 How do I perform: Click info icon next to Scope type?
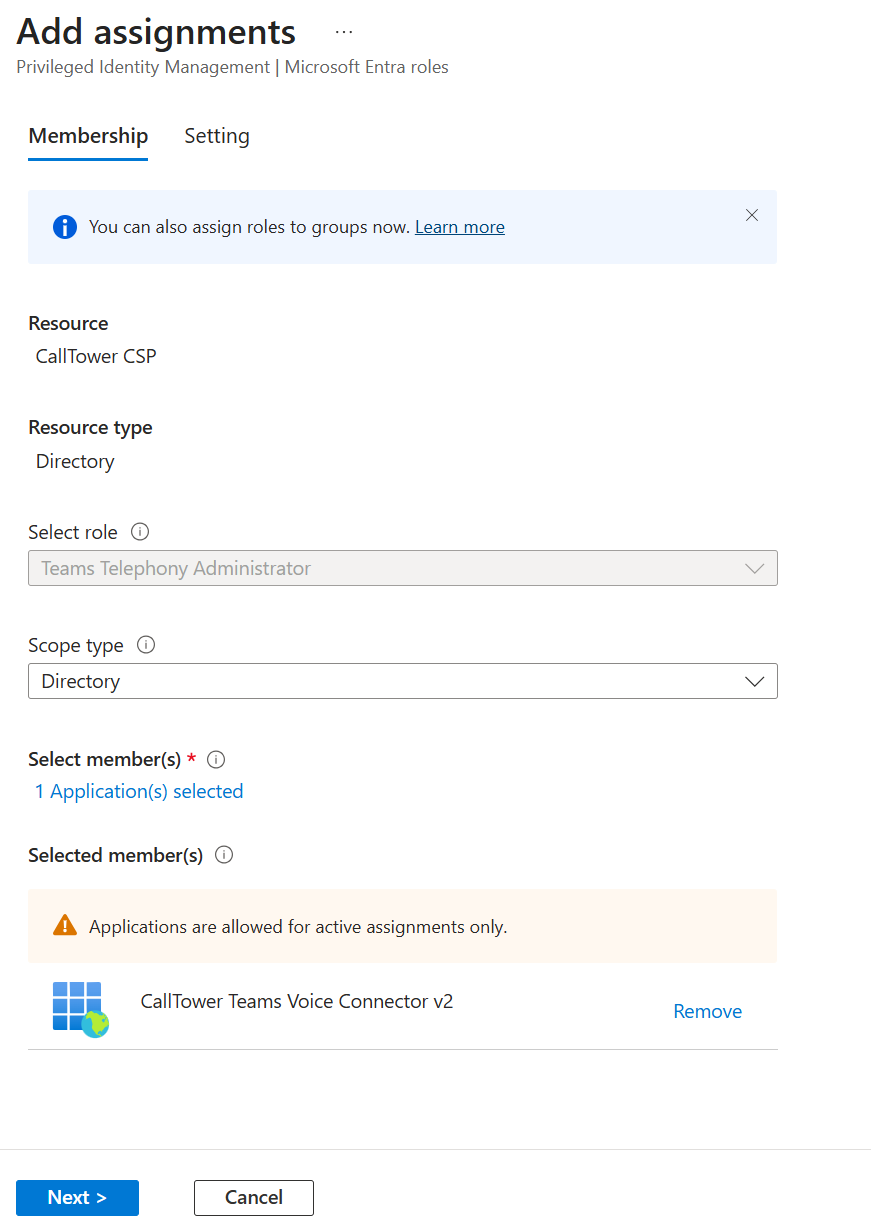click(146, 645)
